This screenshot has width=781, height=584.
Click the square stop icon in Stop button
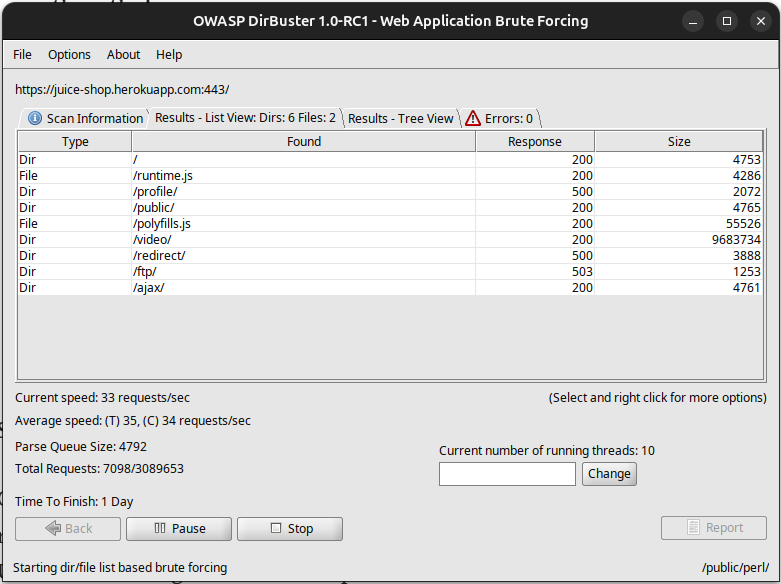[276, 528]
